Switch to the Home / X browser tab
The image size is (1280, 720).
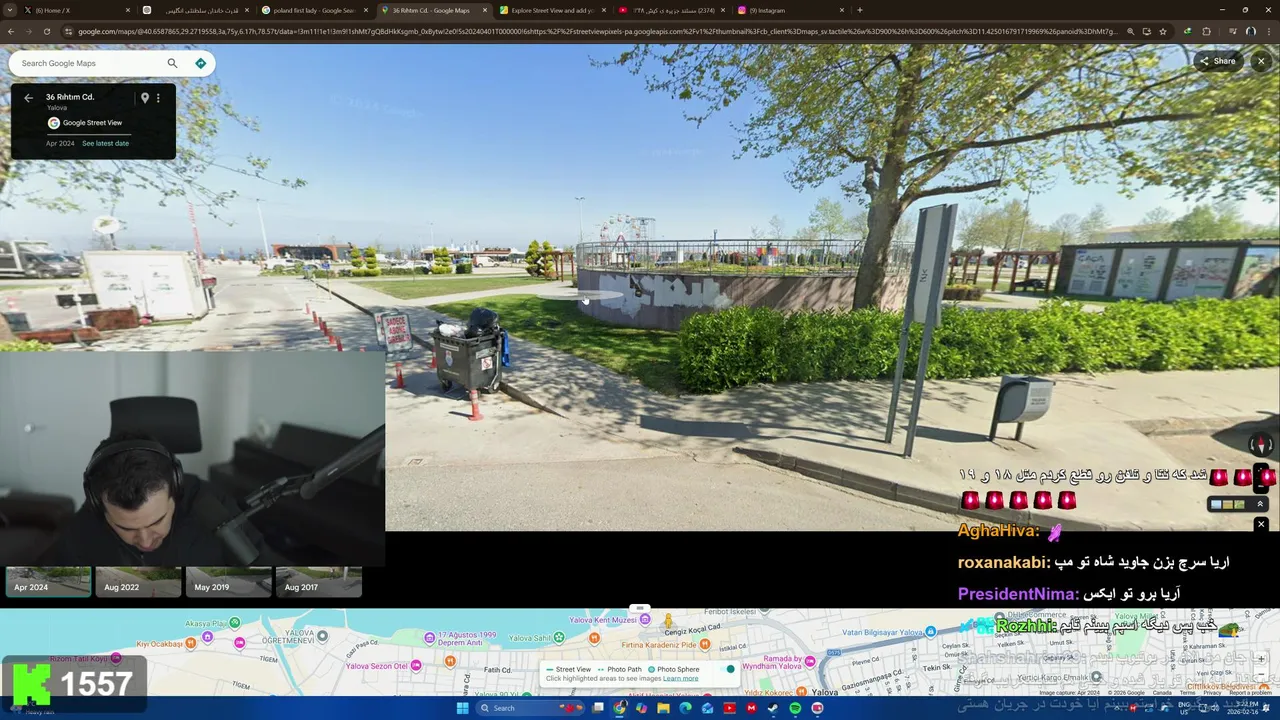[x=77, y=10]
